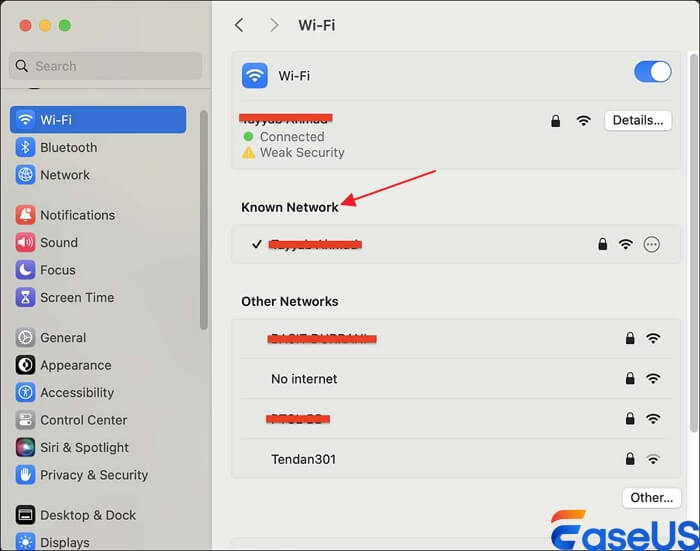The height and width of the screenshot is (551, 700).
Task: Click the lock icon in Known Network row
Action: 603,244
